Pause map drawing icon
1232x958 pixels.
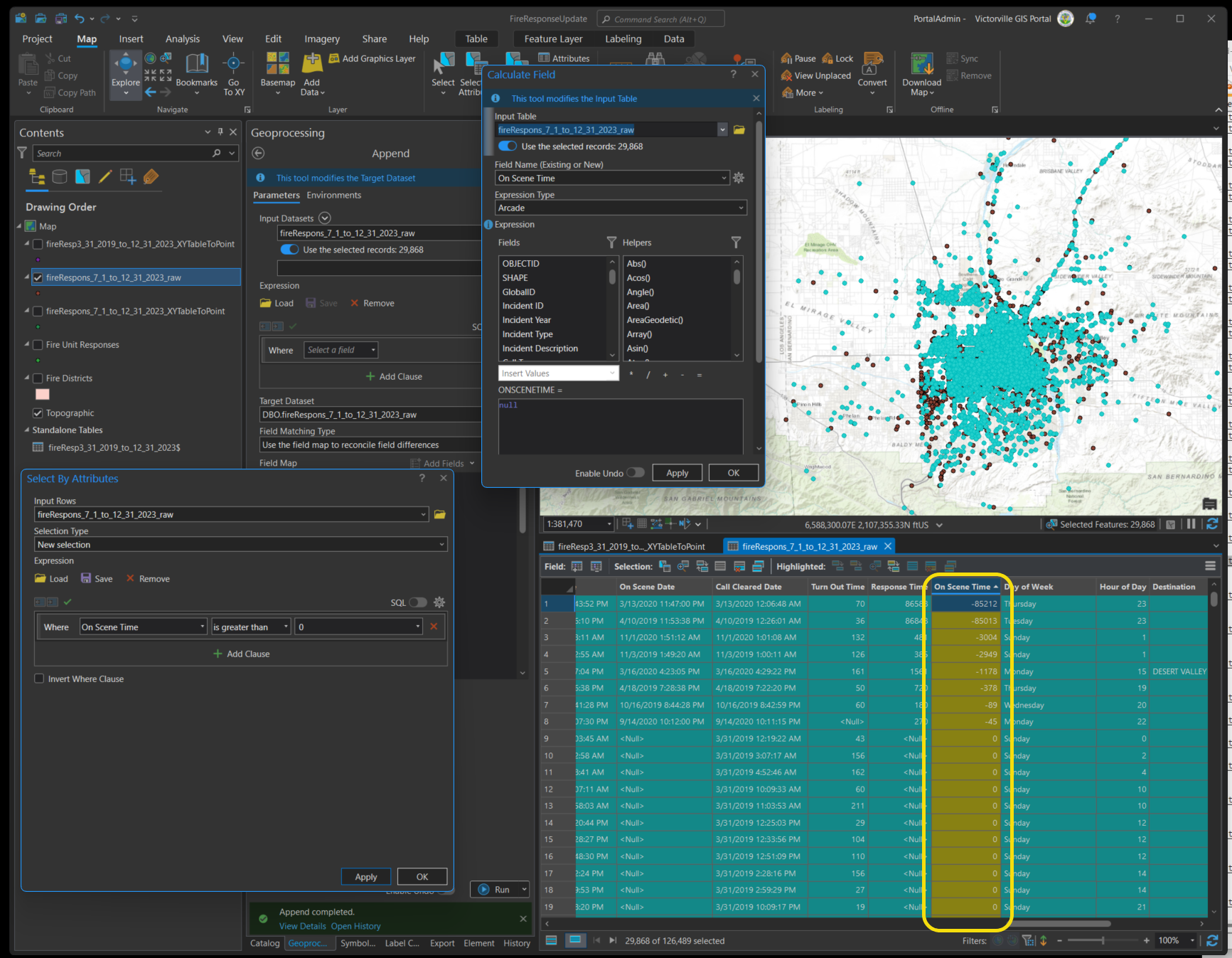click(1191, 524)
